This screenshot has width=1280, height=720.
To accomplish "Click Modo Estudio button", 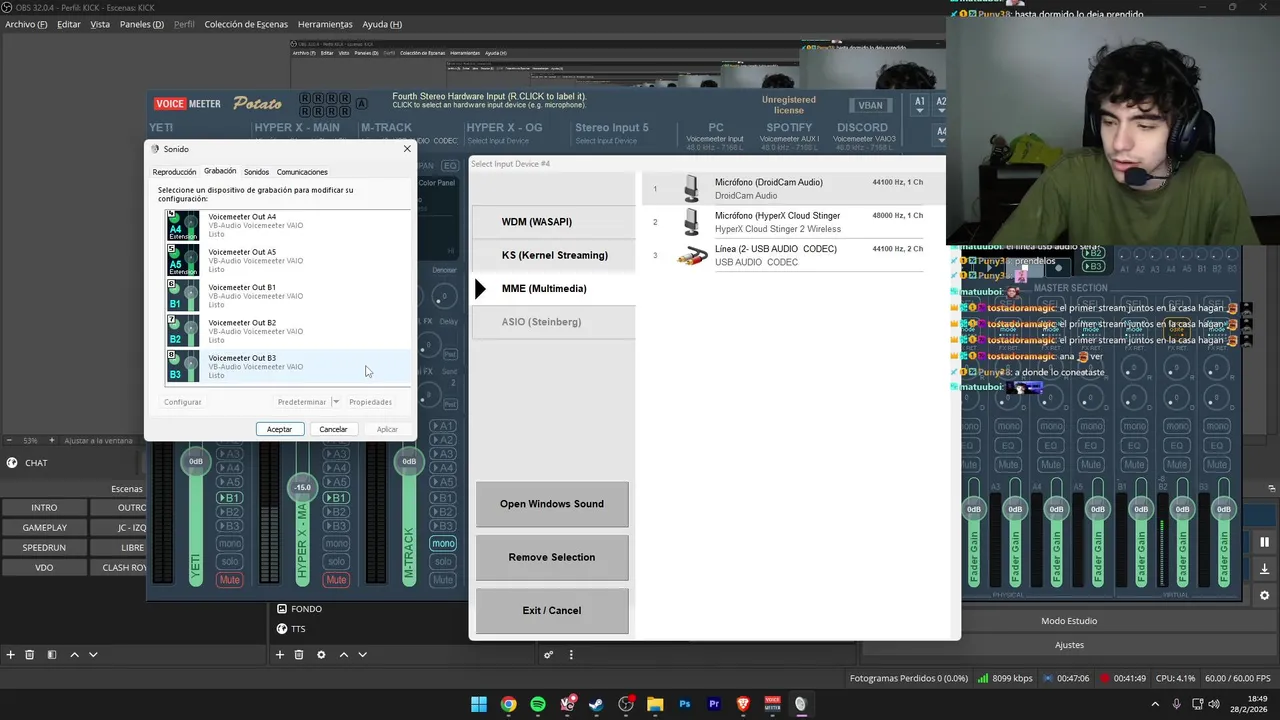I will (x=1068, y=621).
